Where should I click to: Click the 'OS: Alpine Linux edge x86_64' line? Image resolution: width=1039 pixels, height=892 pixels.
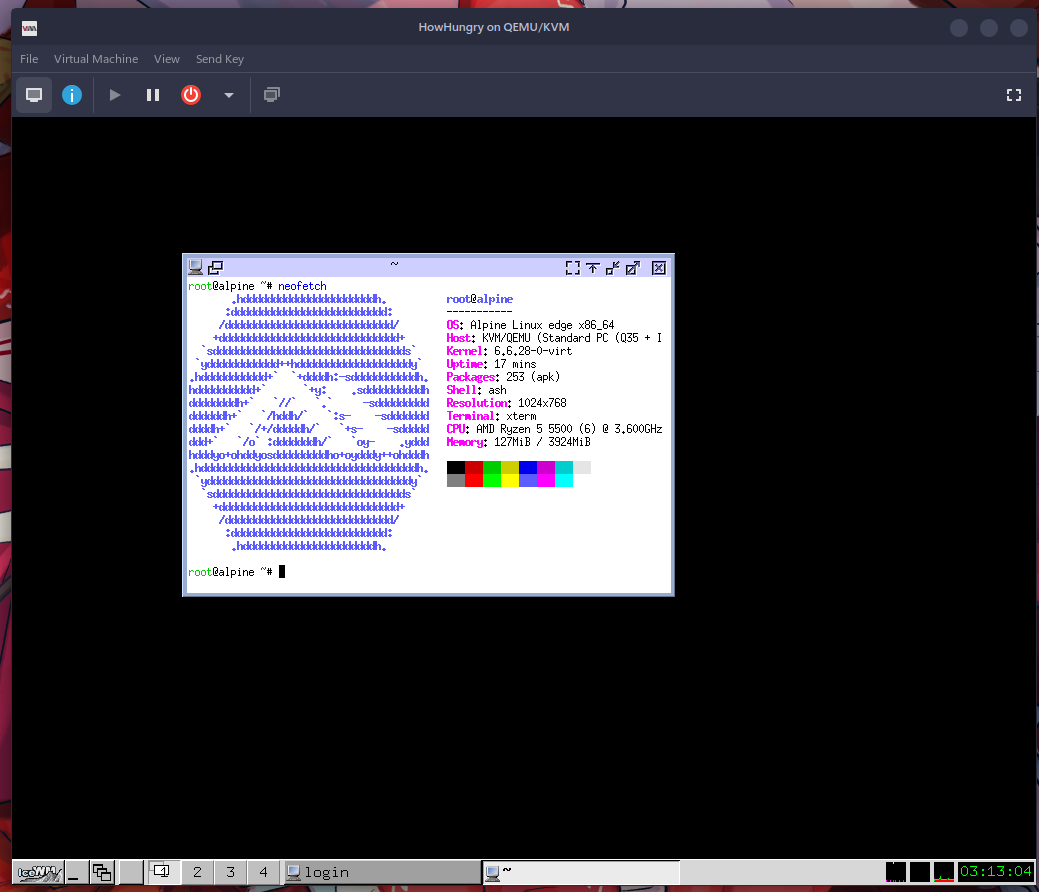coord(530,325)
